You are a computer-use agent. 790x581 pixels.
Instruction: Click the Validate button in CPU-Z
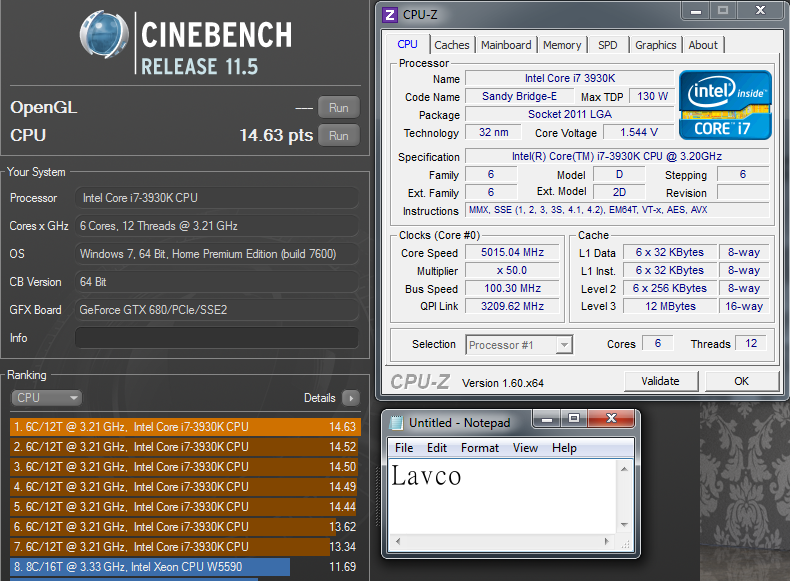tap(661, 381)
